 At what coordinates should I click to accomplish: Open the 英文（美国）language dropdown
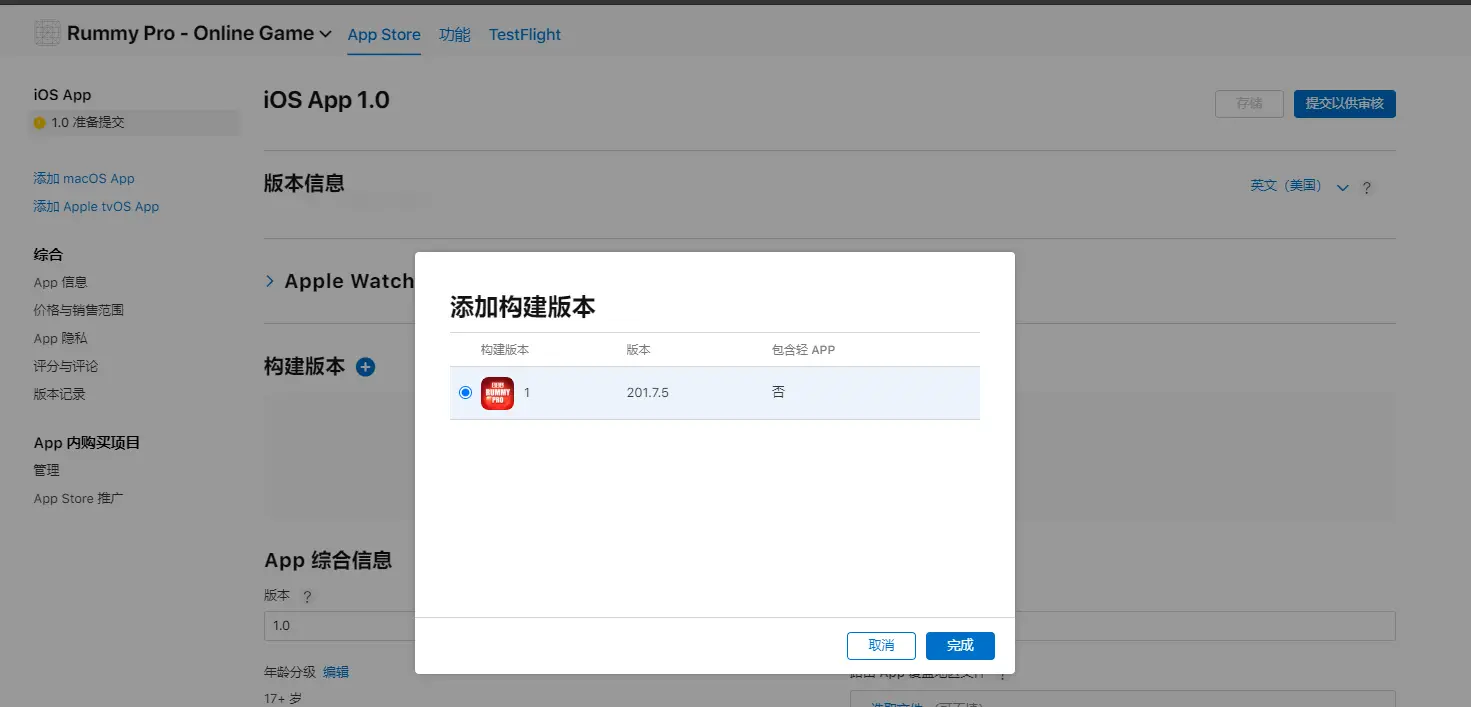coord(1299,186)
